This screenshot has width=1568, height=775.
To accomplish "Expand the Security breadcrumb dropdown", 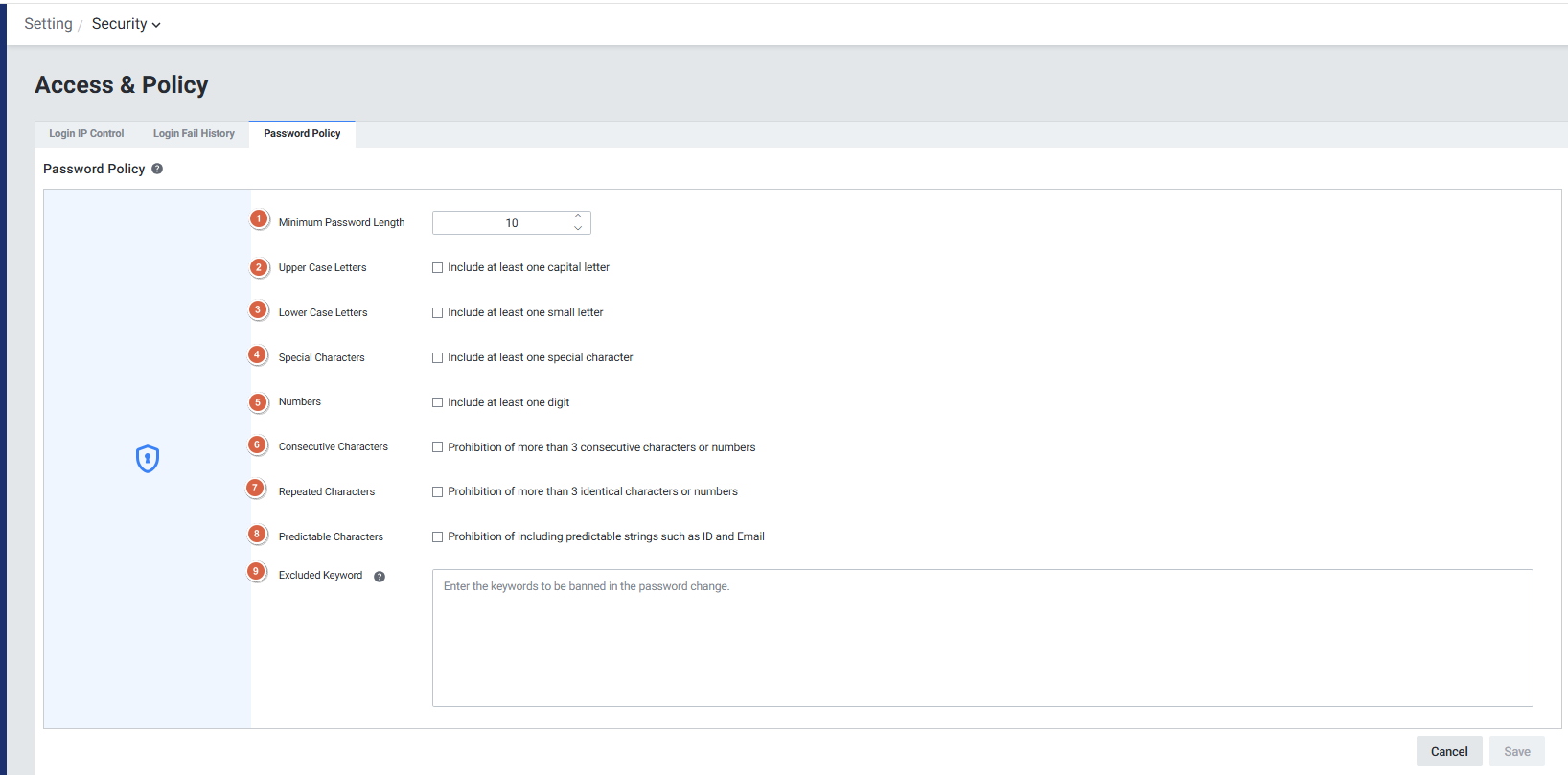I will pos(127,24).
